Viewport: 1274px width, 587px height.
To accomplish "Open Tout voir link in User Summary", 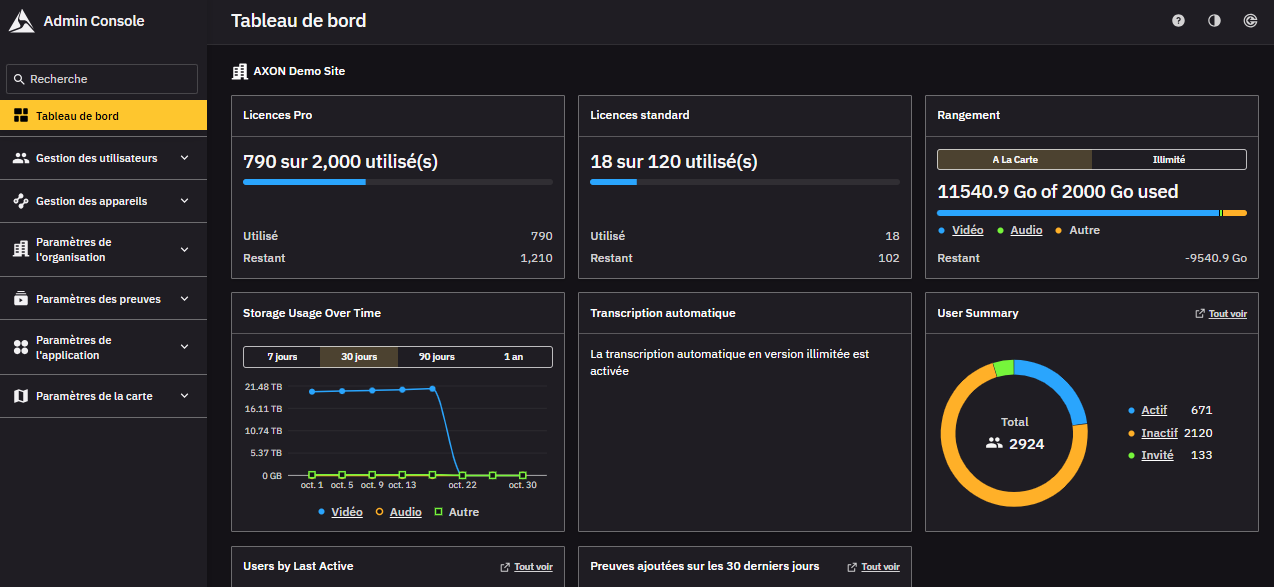I will (1227, 314).
